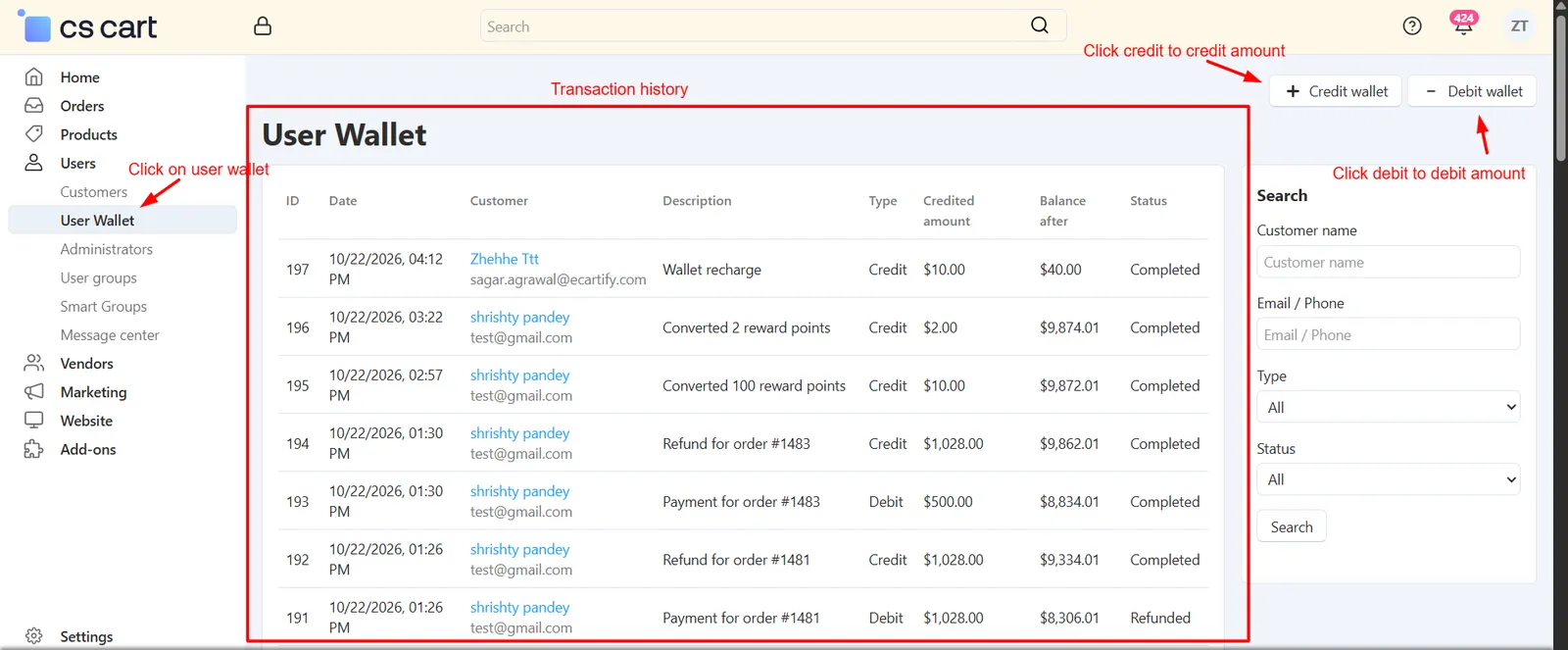Go to Home in sidebar

[x=79, y=77]
